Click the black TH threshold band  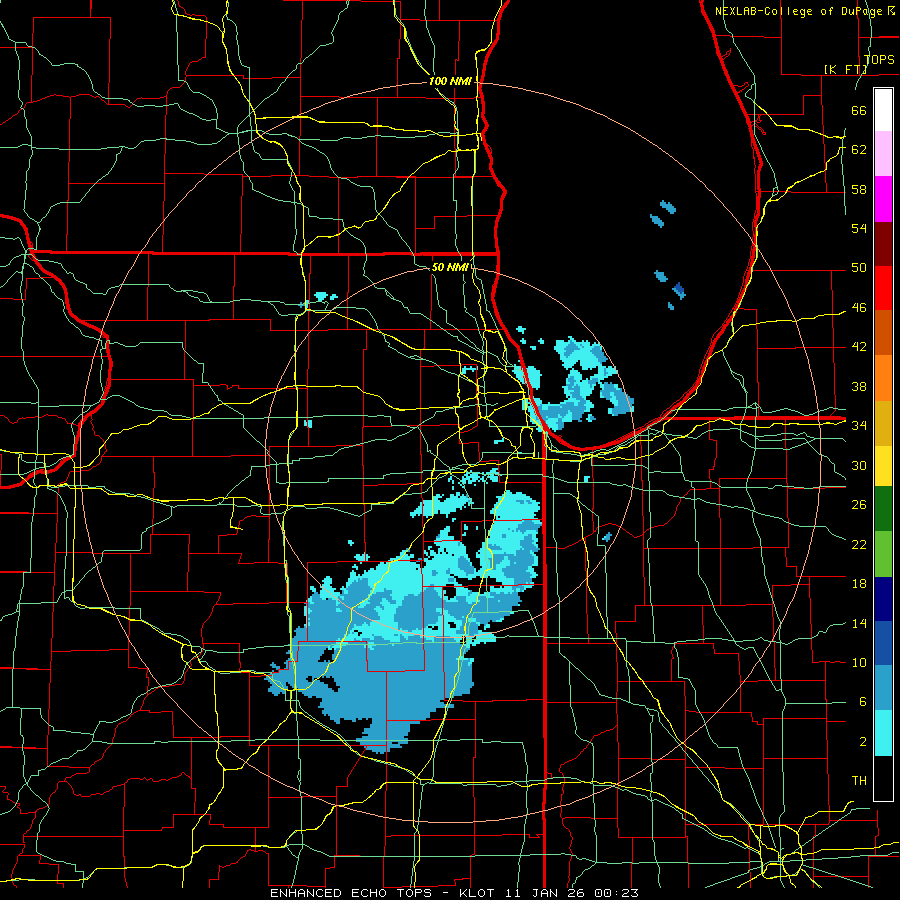point(883,778)
